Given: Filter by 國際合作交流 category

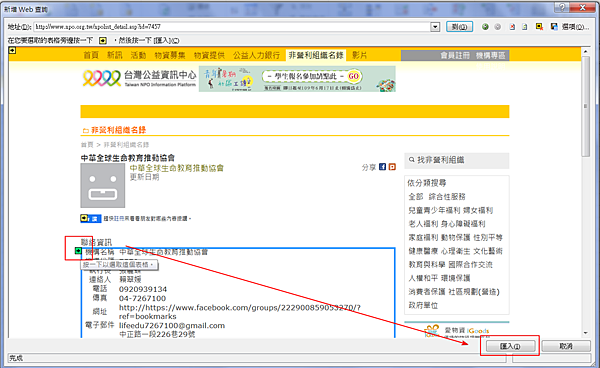Looking at the screenshot, I should (x=470, y=265).
